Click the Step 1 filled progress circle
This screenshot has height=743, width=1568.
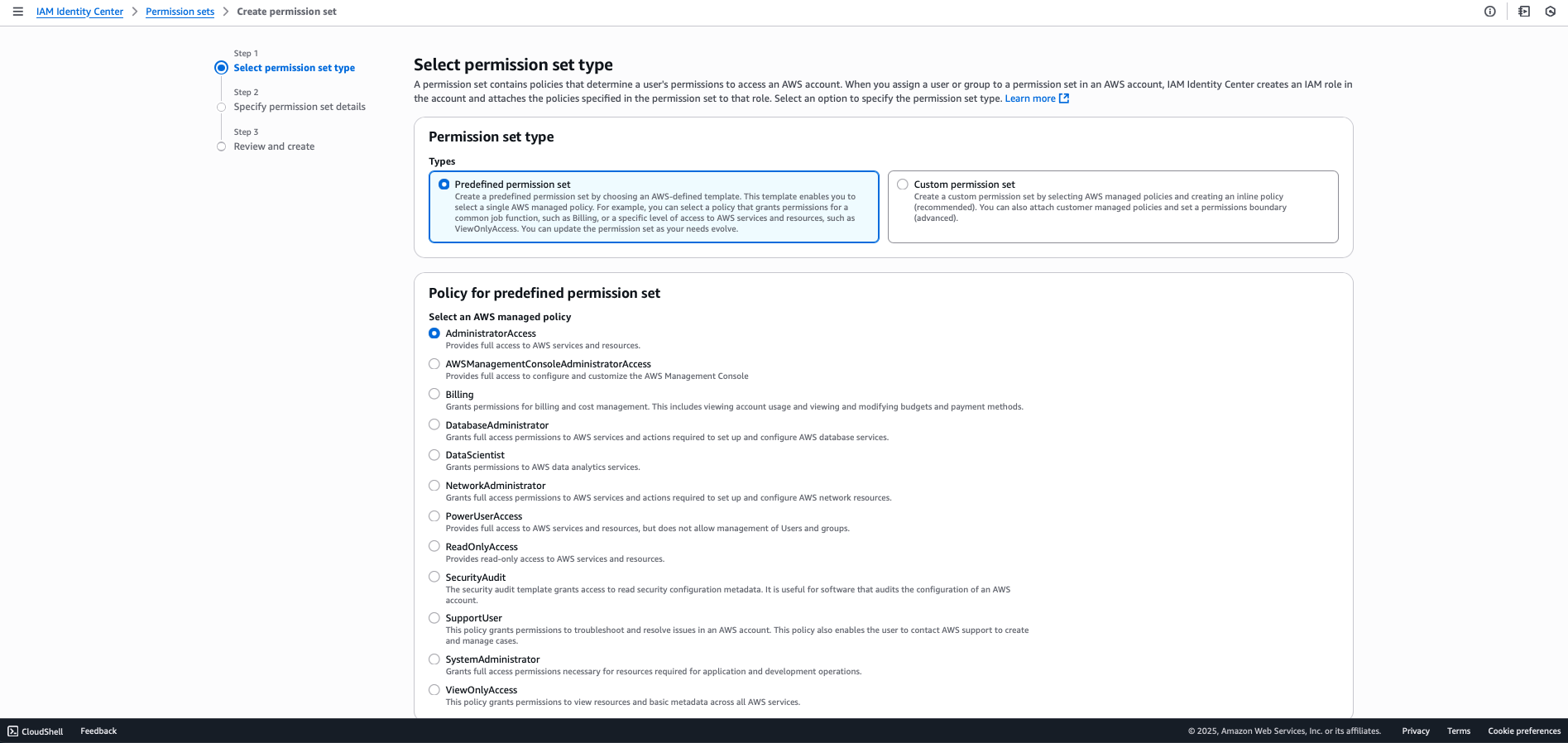(x=221, y=68)
